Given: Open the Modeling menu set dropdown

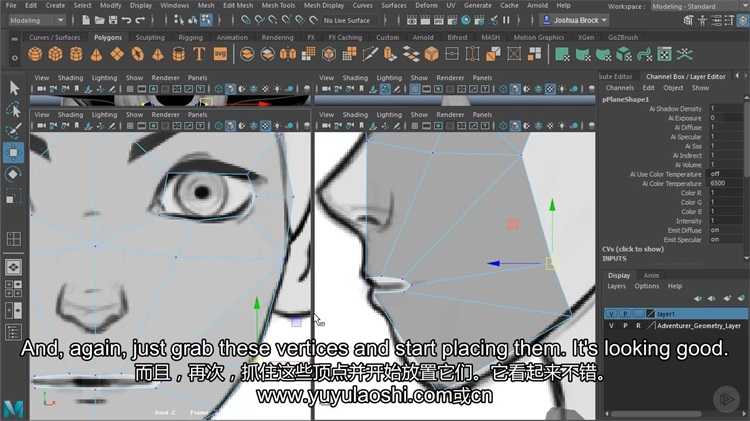Looking at the screenshot, I should pos(37,20).
